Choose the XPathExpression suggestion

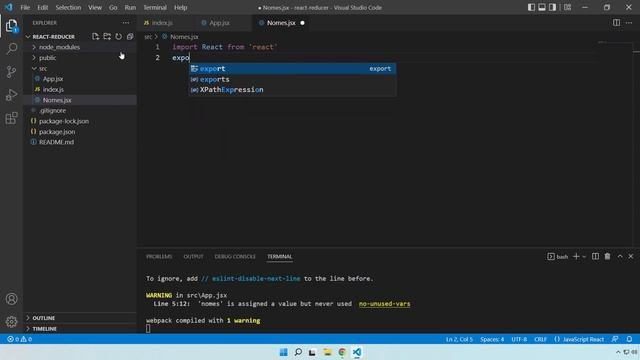pos(292,90)
